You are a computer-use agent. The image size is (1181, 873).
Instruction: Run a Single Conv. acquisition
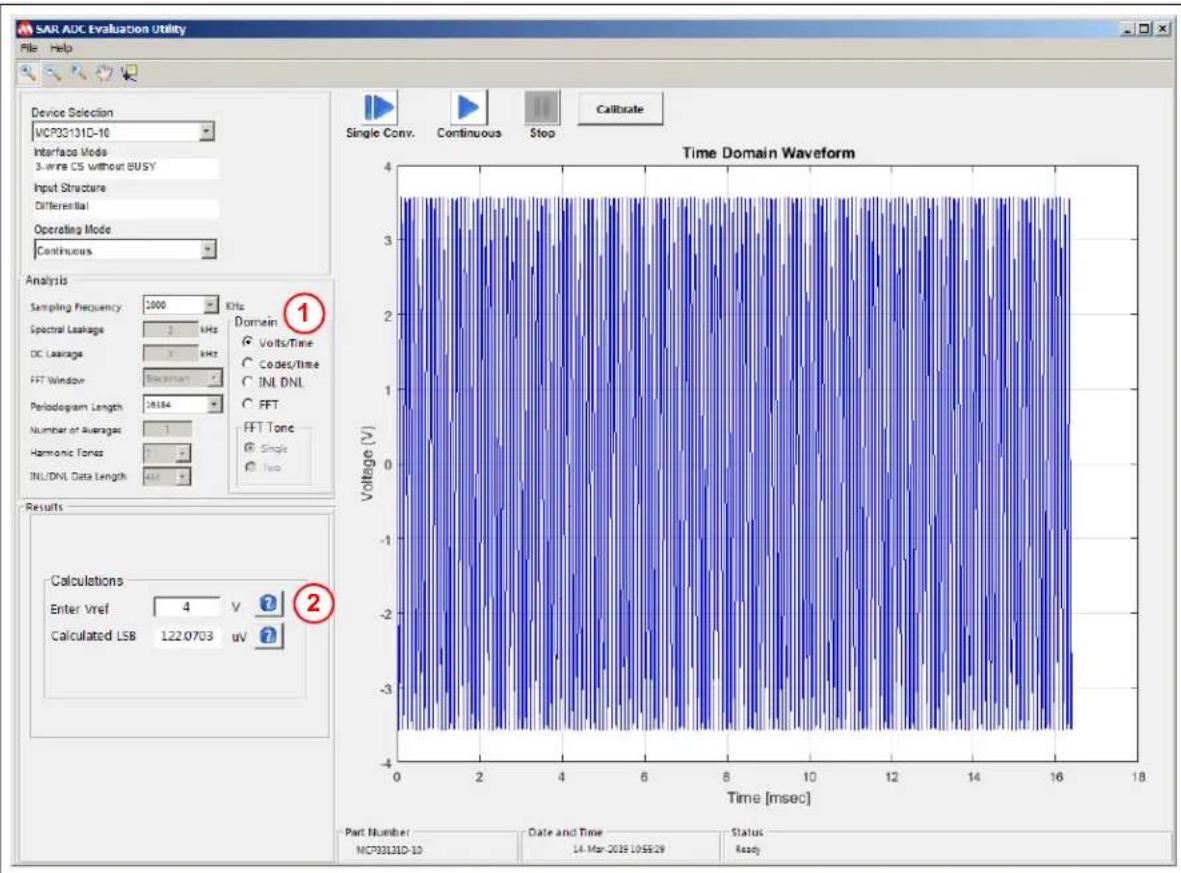tap(380, 108)
